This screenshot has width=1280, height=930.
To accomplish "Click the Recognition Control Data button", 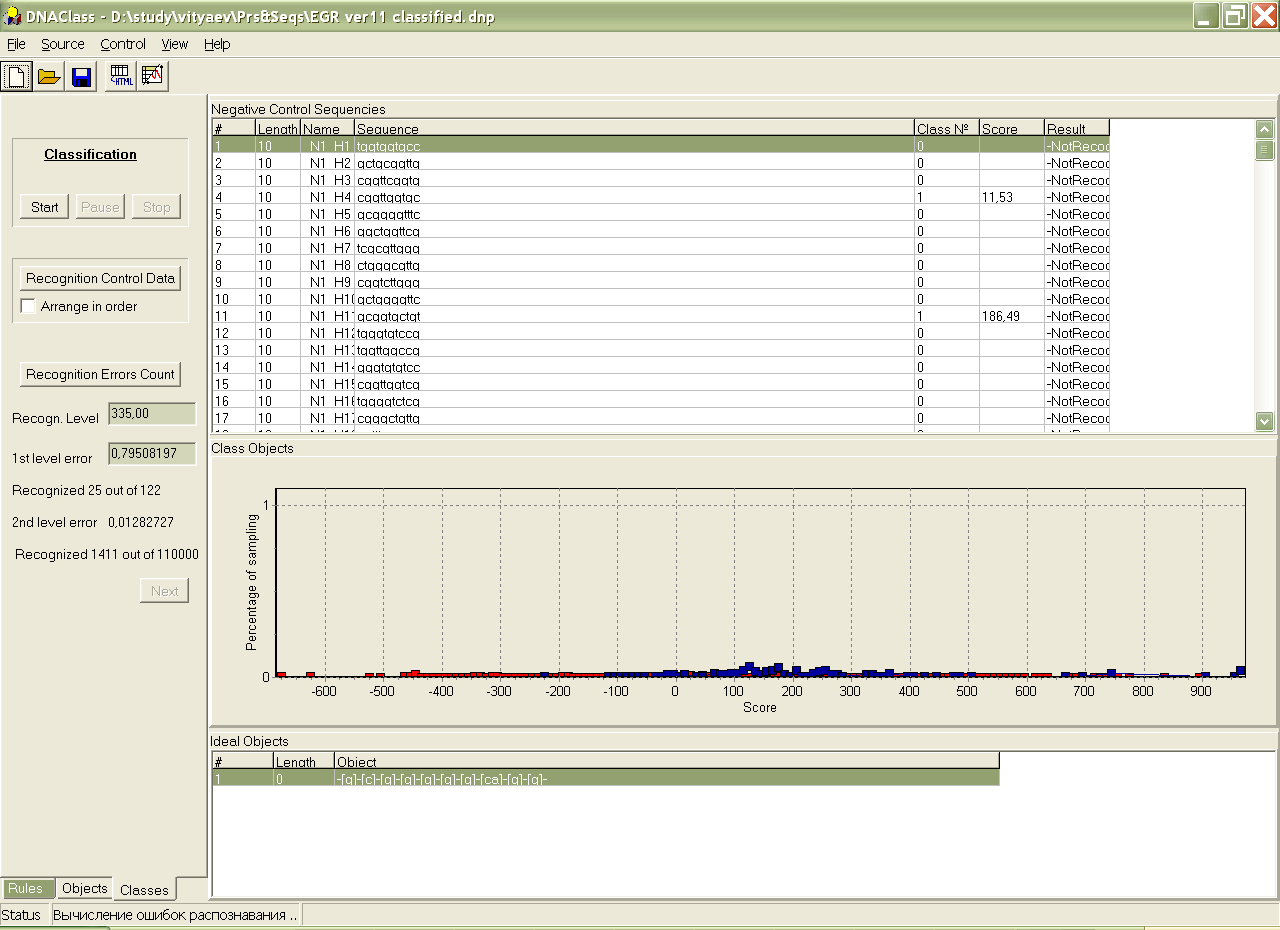I will (100, 278).
